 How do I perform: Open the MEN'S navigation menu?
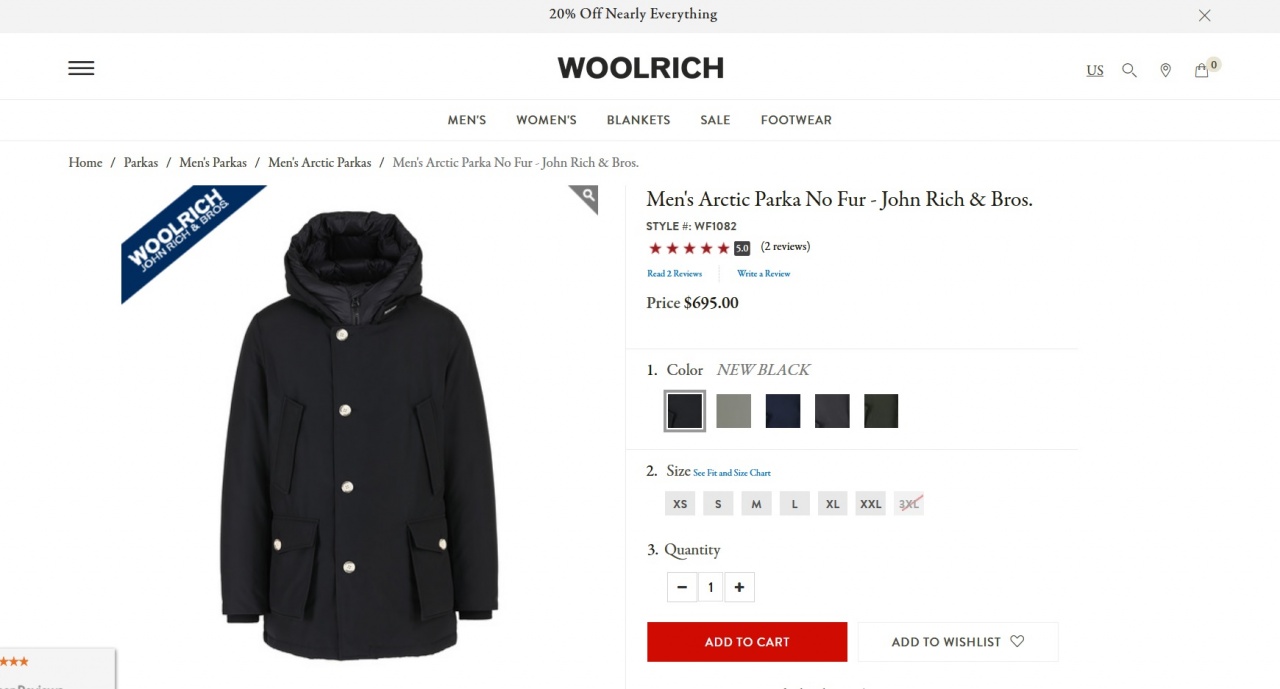click(x=467, y=120)
